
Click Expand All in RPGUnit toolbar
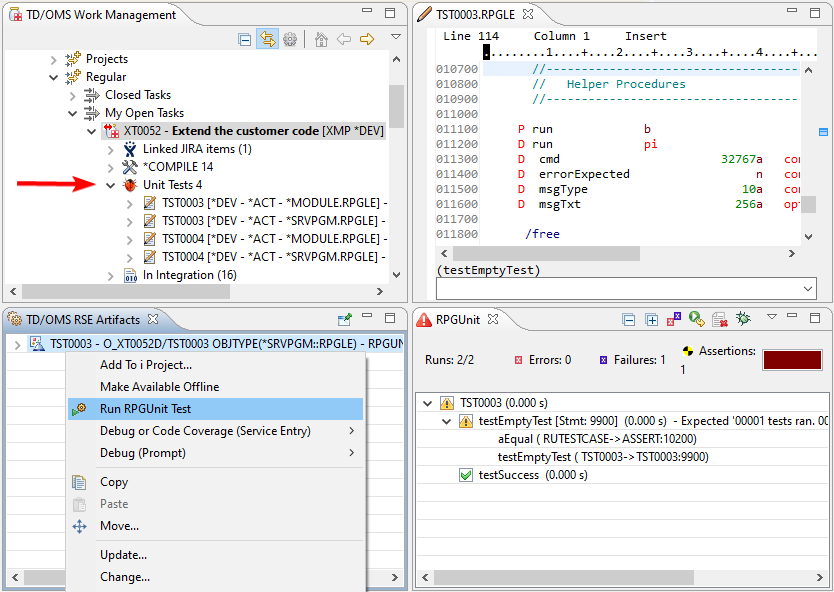[x=652, y=320]
